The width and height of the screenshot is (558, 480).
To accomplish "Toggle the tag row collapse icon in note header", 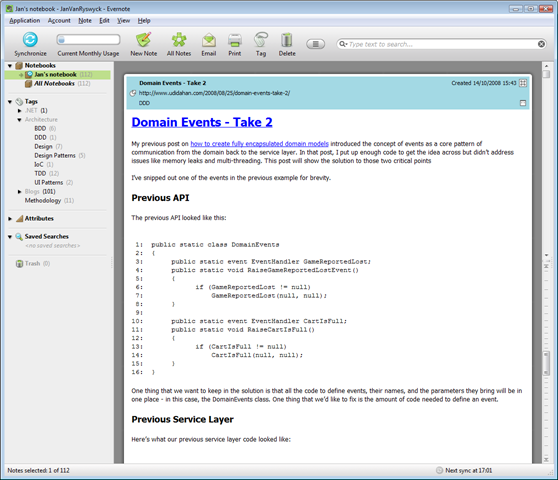I will pos(523,103).
